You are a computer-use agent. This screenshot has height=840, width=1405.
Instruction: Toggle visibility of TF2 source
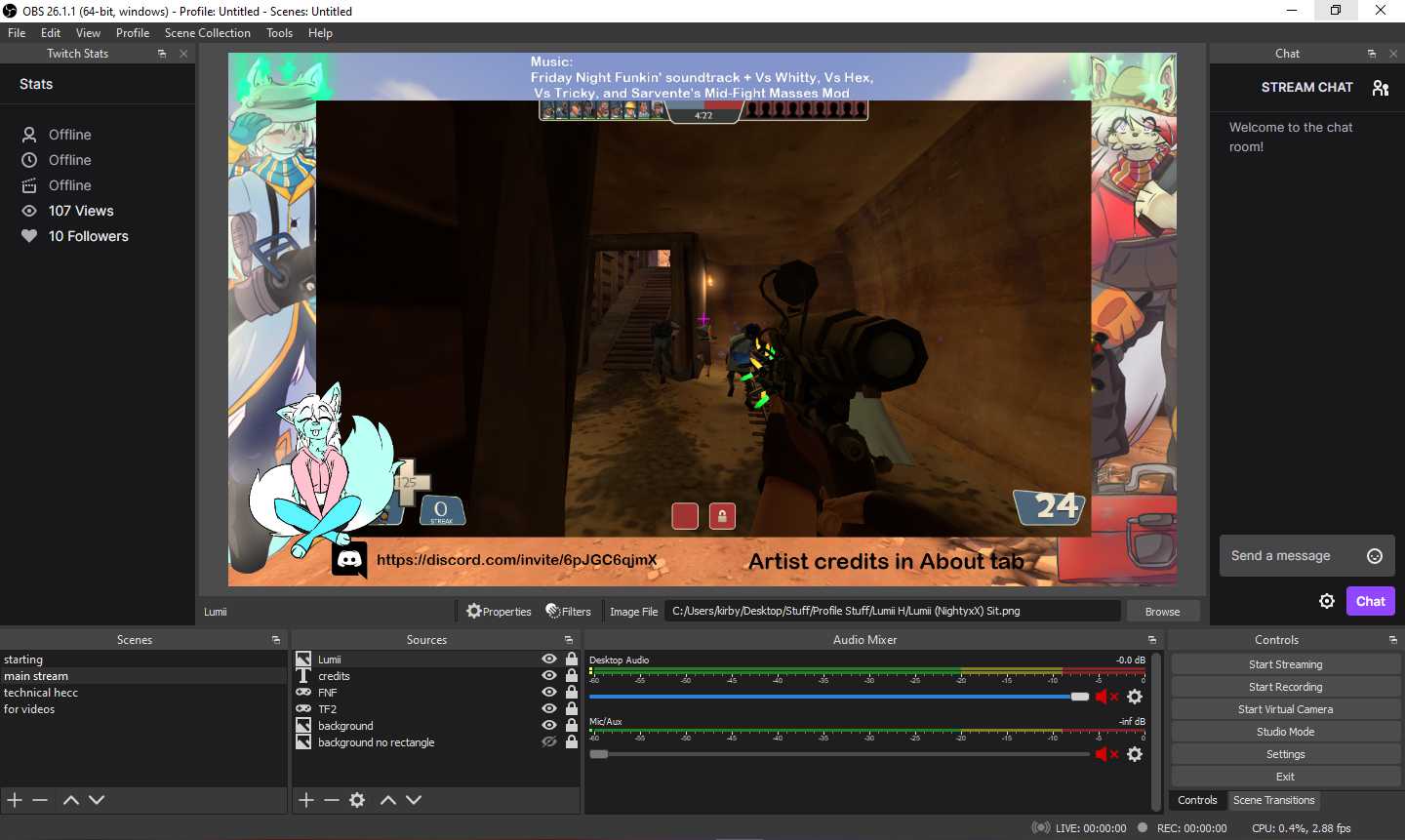(x=549, y=709)
